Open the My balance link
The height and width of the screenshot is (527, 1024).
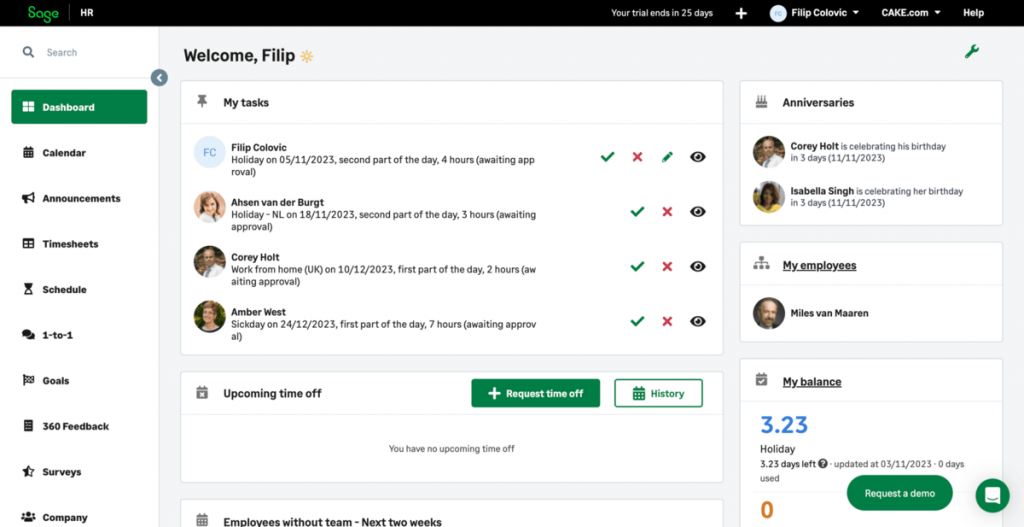pyautogui.click(x=812, y=381)
